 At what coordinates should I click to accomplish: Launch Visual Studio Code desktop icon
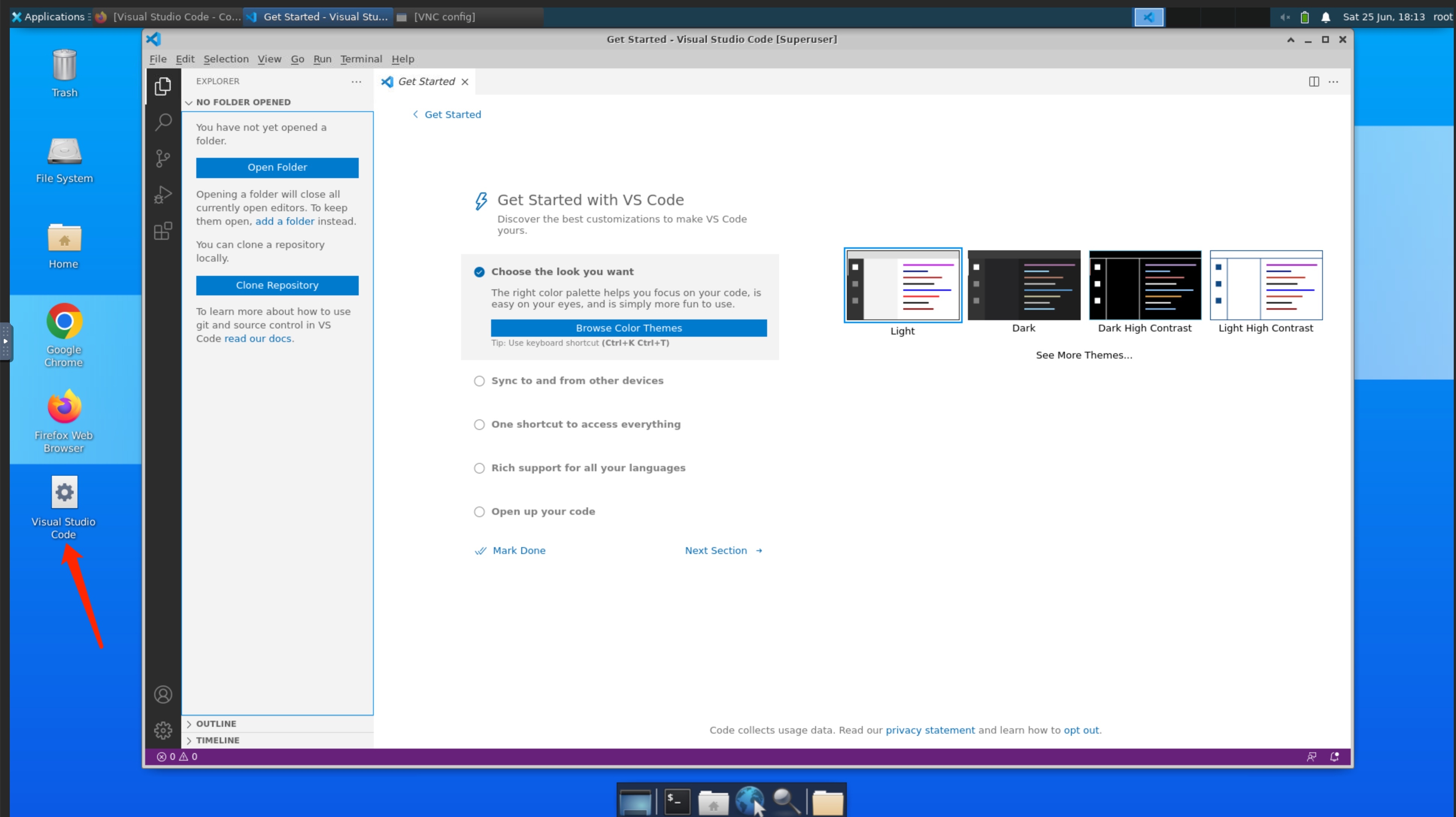64,507
